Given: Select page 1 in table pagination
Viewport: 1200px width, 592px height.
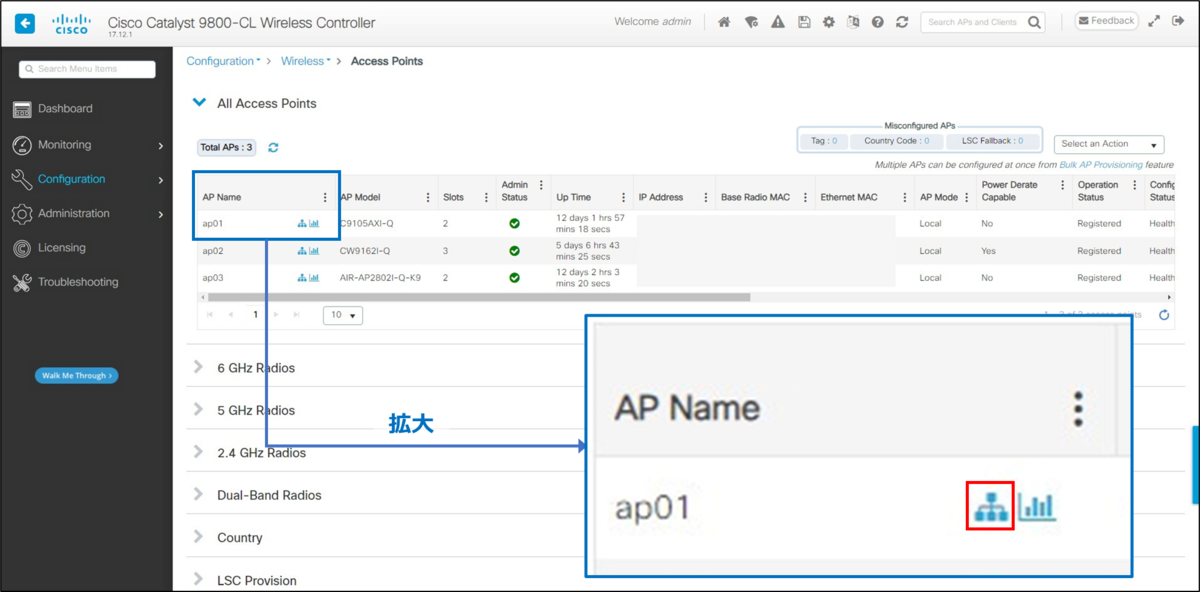Looking at the screenshot, I should [x=255, y=315].
